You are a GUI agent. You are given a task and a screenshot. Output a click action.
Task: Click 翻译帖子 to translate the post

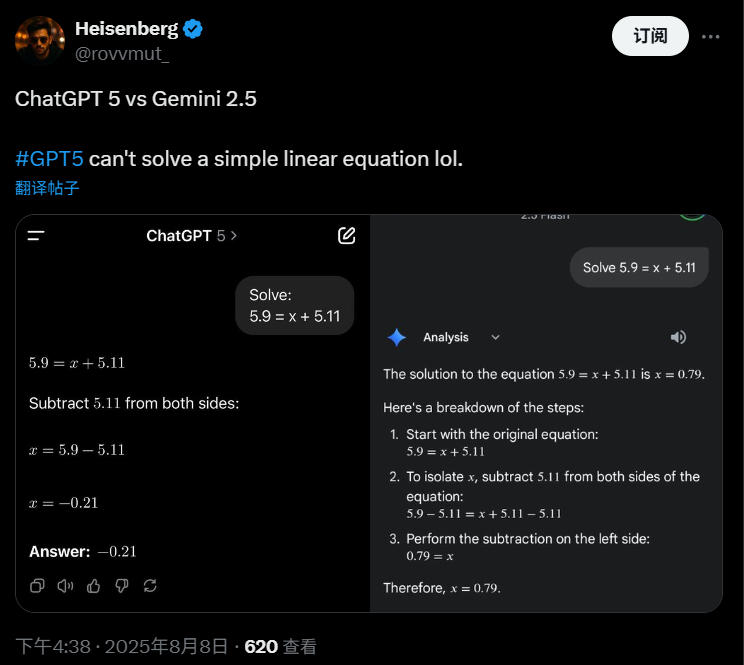47,188
